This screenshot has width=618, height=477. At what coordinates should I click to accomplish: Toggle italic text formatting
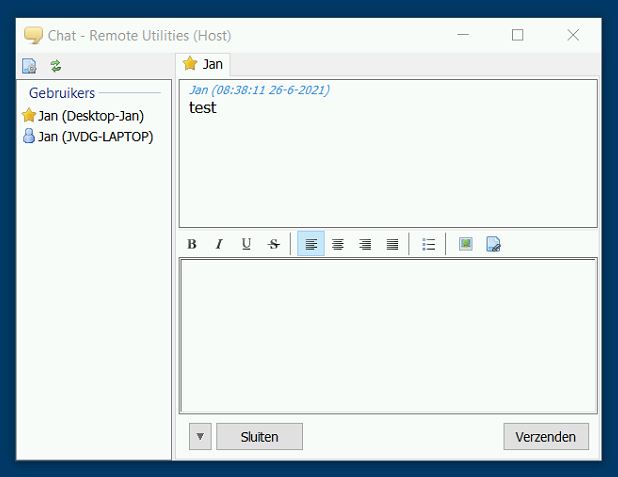219,244
